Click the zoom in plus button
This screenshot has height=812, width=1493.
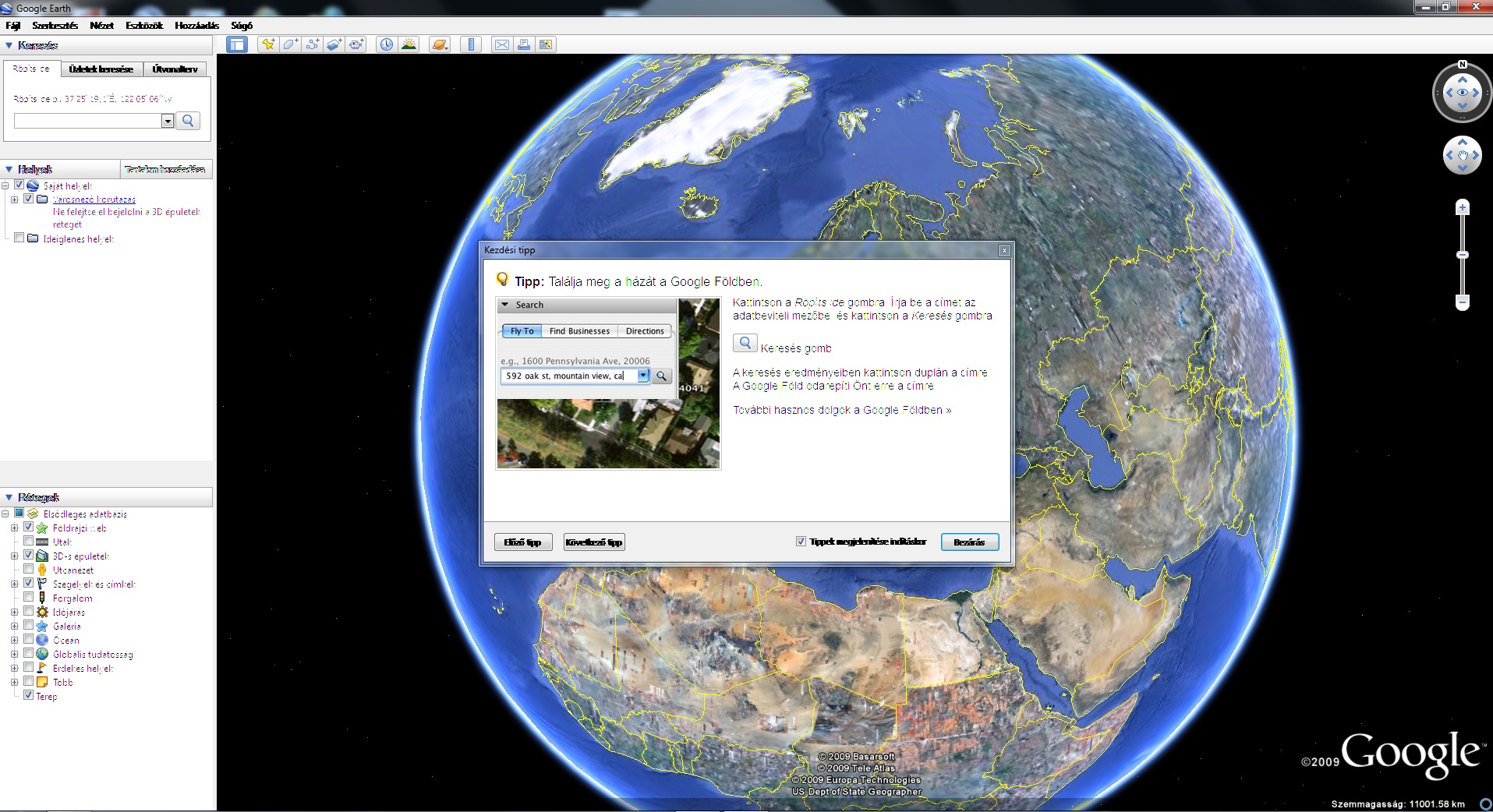(1463, 207)
